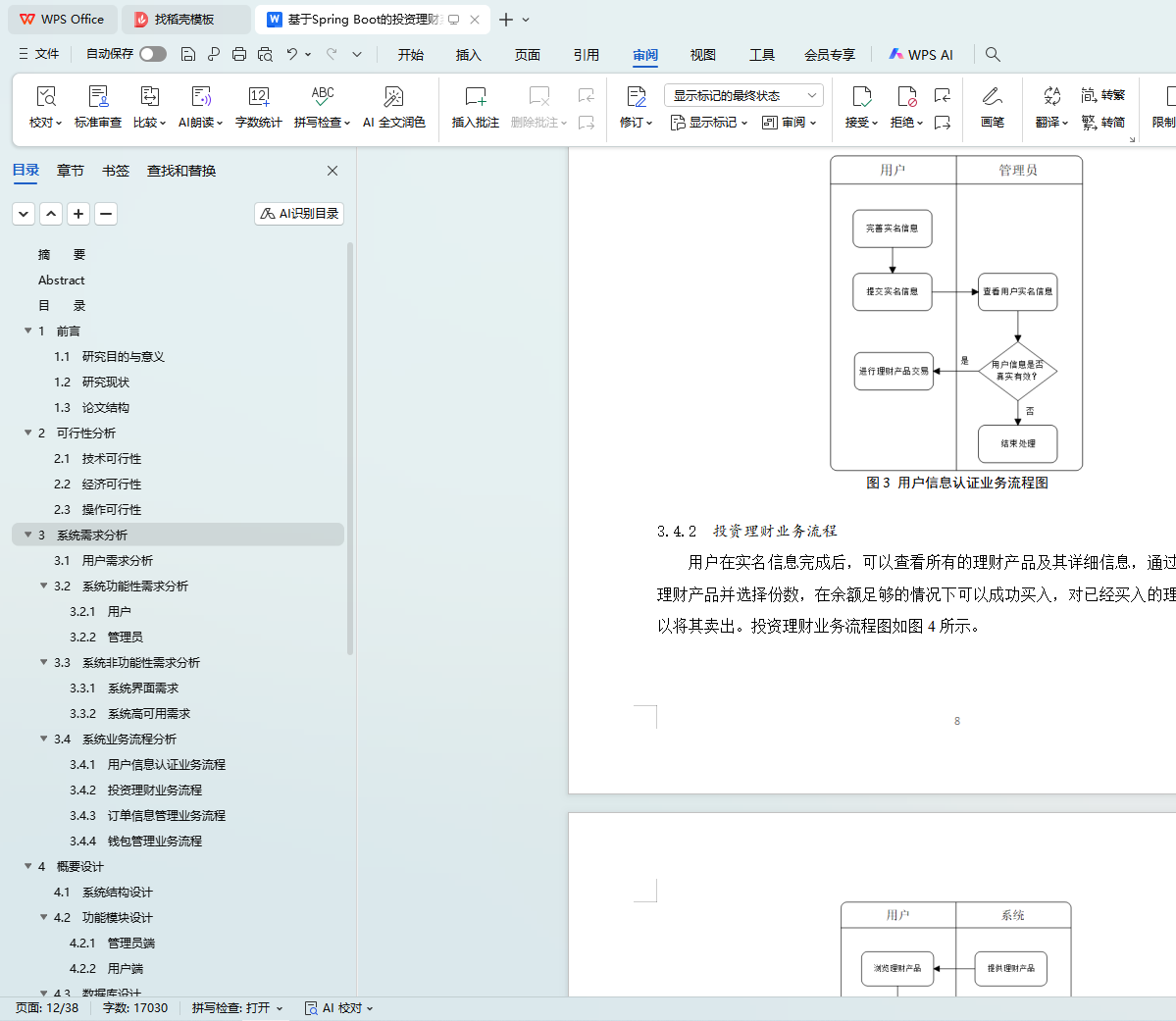Click the AI识别目录 button
1176x1021 pixels.
299,213
